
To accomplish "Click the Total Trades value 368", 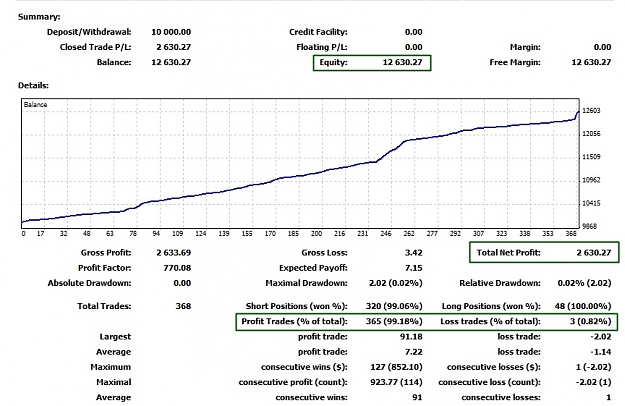I will point(183,306).
